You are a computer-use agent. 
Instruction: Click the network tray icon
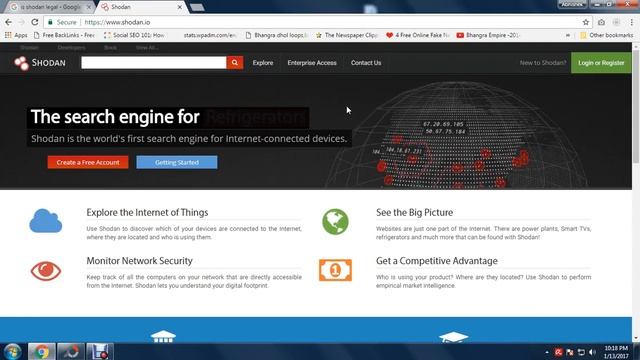[581, 352]
